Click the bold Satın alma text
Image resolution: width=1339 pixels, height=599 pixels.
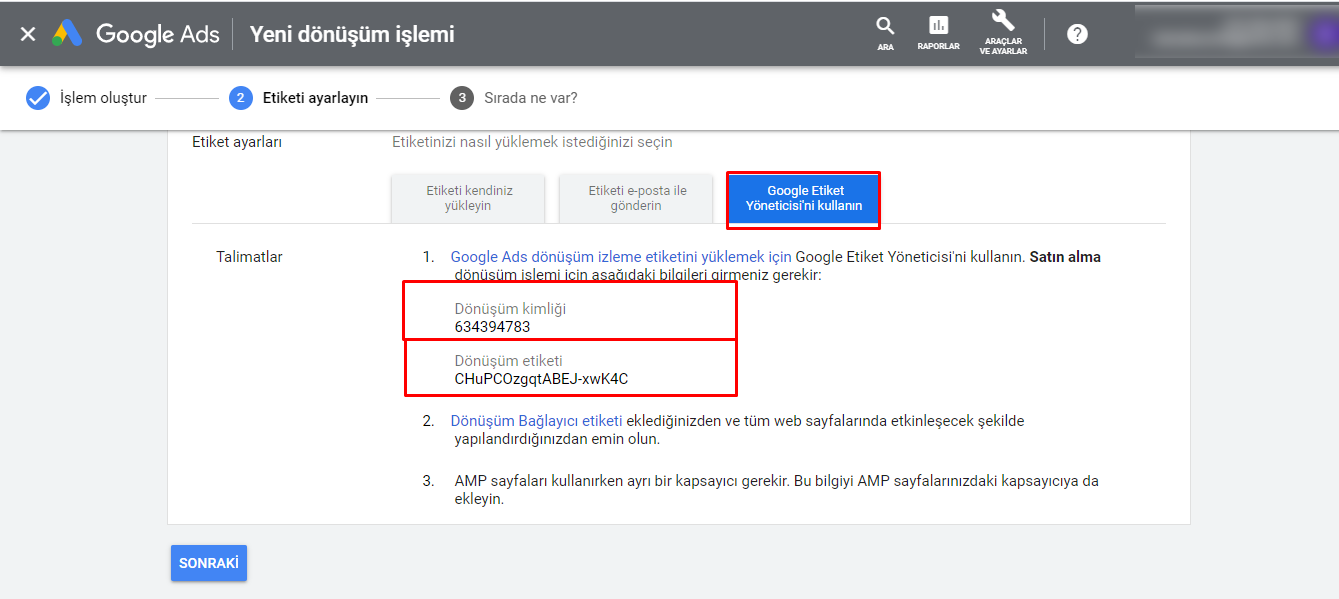coord(1065,257)
